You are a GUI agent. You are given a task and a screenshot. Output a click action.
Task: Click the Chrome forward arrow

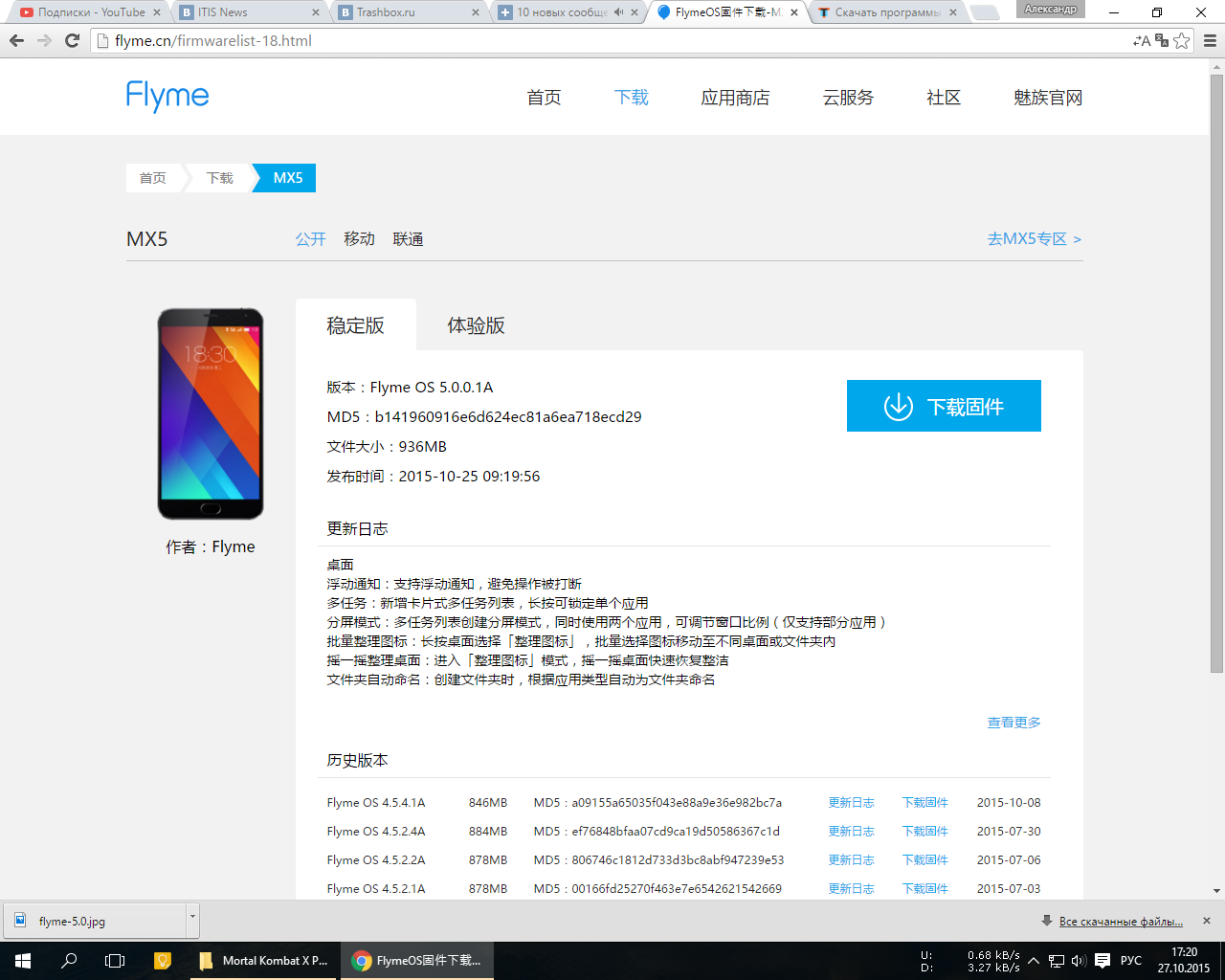point(44,41)
